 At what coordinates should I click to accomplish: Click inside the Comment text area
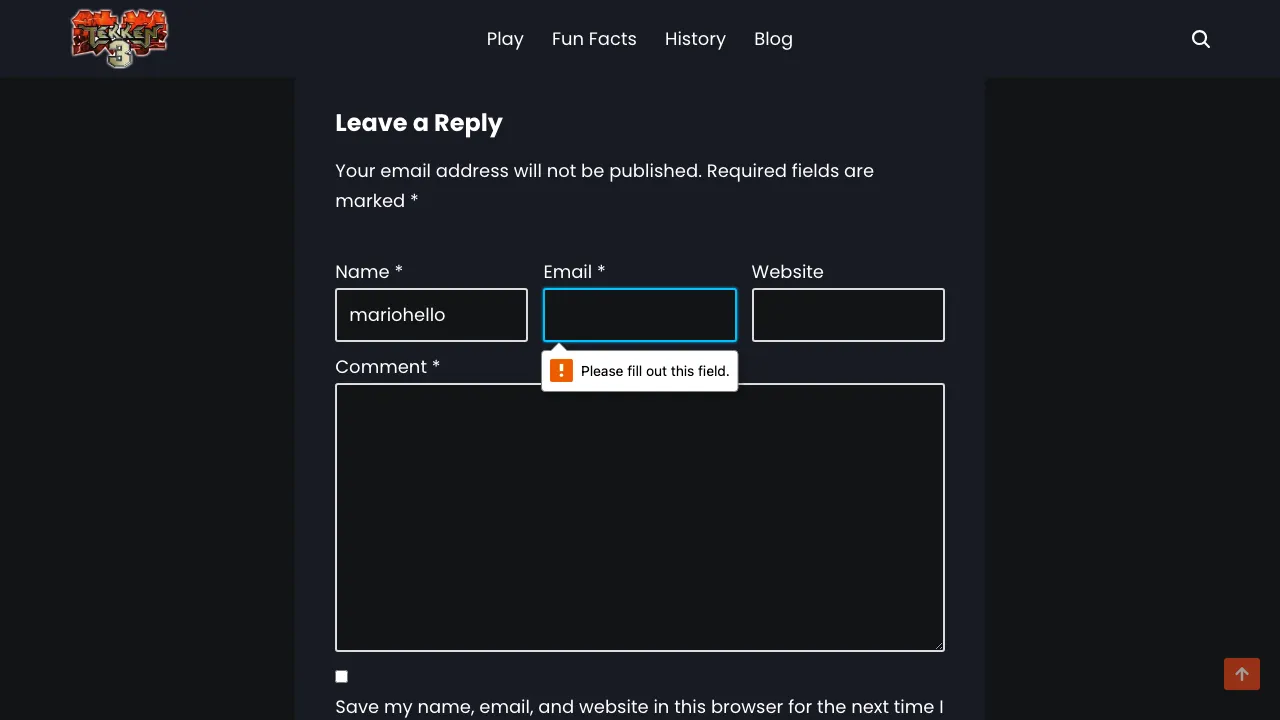pos(640,517)
